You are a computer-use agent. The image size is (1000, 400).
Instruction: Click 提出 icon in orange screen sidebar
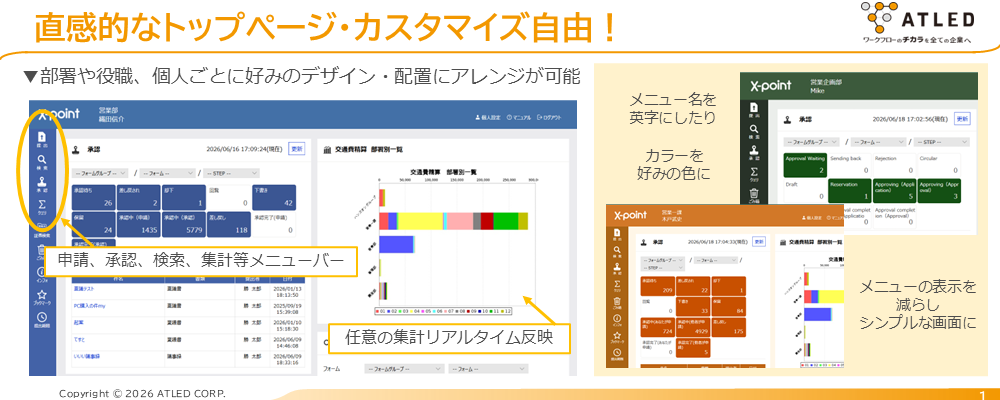(x=617, y=235)
